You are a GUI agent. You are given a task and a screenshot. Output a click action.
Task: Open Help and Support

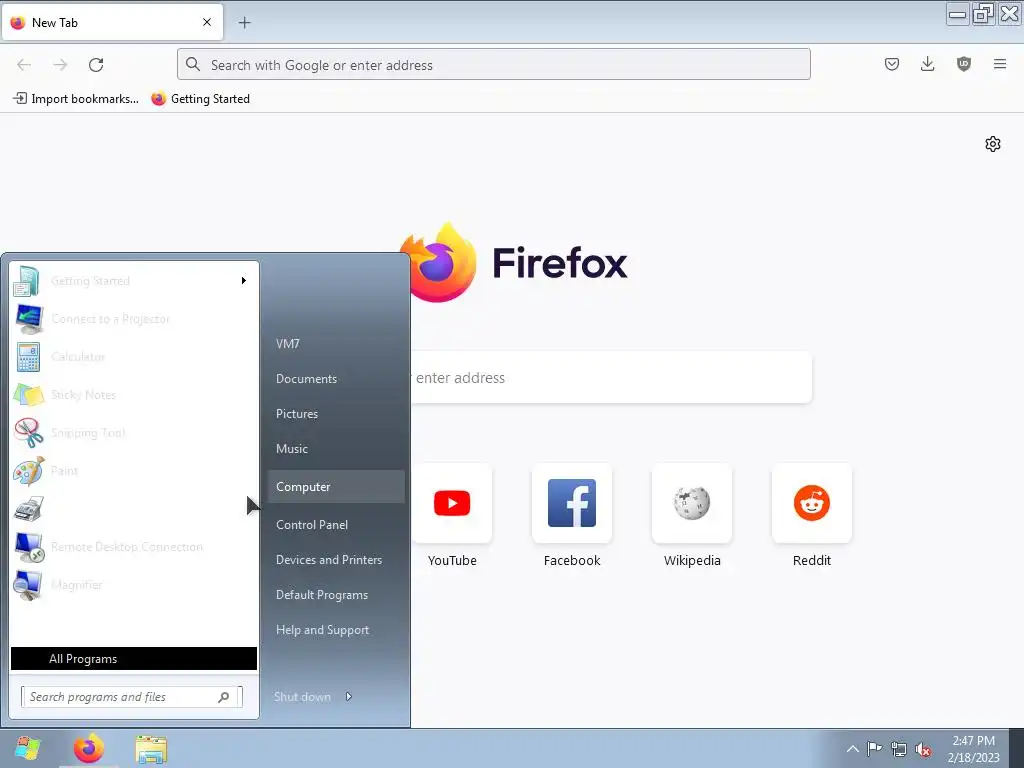click(322, 630)
